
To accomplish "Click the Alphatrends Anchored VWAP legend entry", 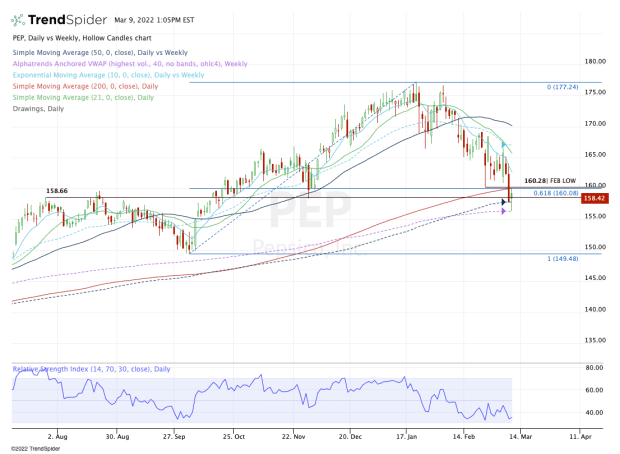I will click(130, 64).
